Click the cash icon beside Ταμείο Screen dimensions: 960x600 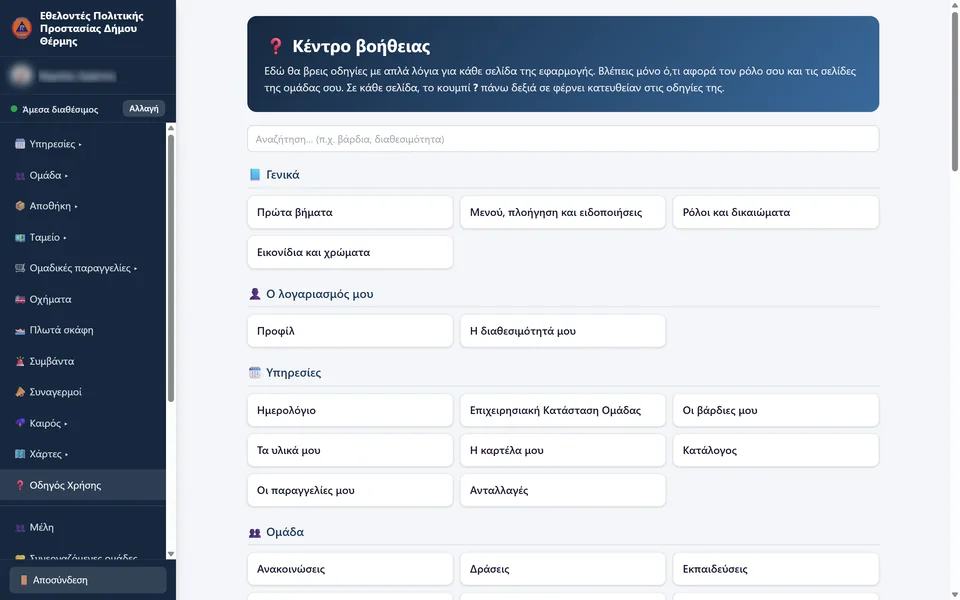pyautogui.click(x=20, y=237)
